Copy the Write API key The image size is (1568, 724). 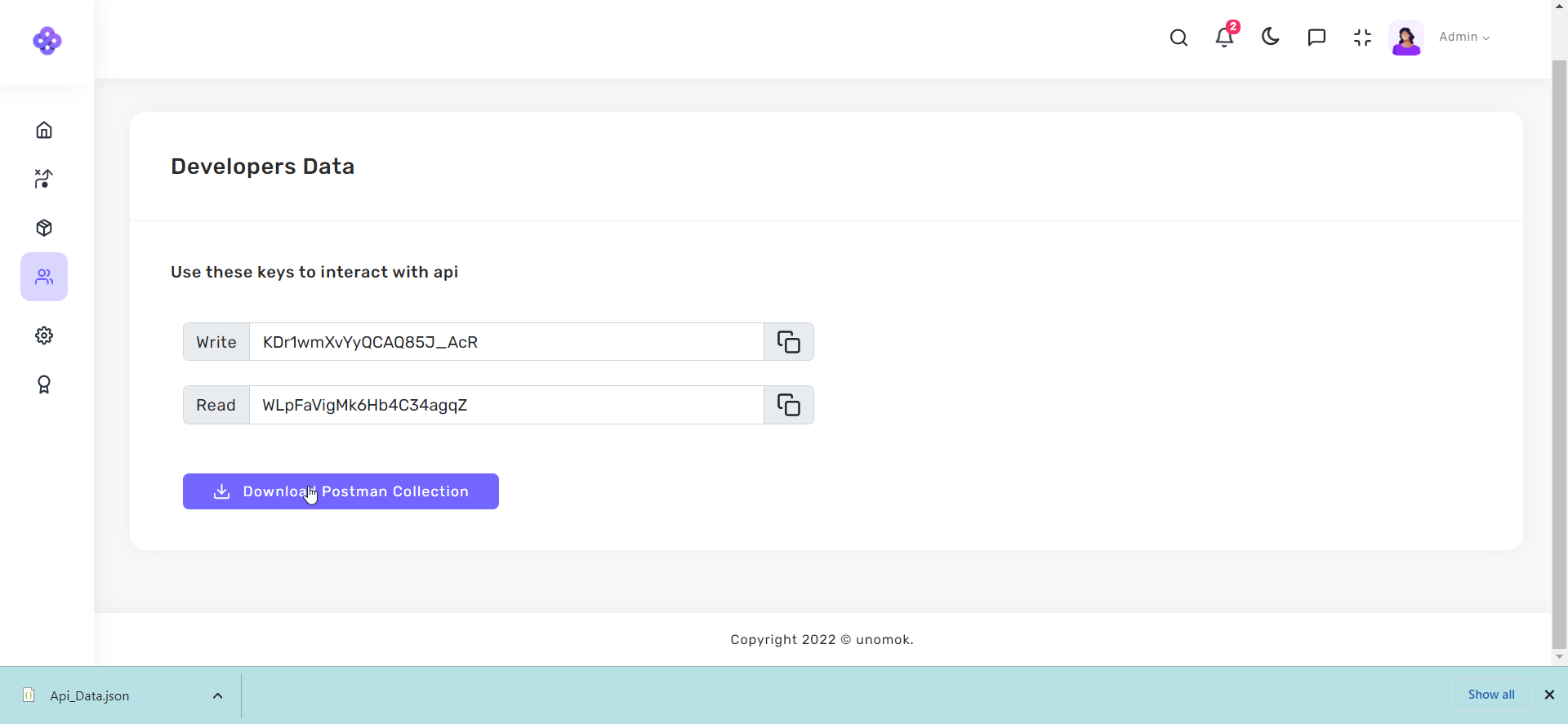[788, 342]
